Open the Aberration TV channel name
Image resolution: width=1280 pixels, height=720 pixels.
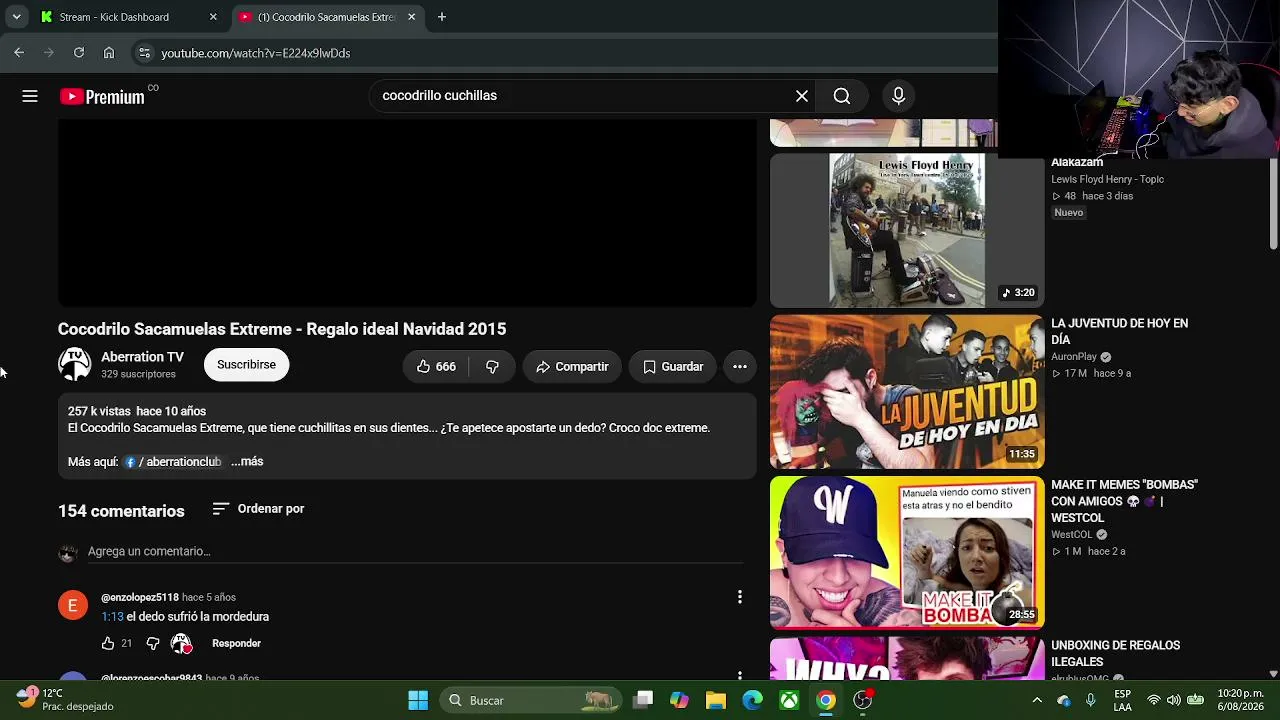pos(142,357)
